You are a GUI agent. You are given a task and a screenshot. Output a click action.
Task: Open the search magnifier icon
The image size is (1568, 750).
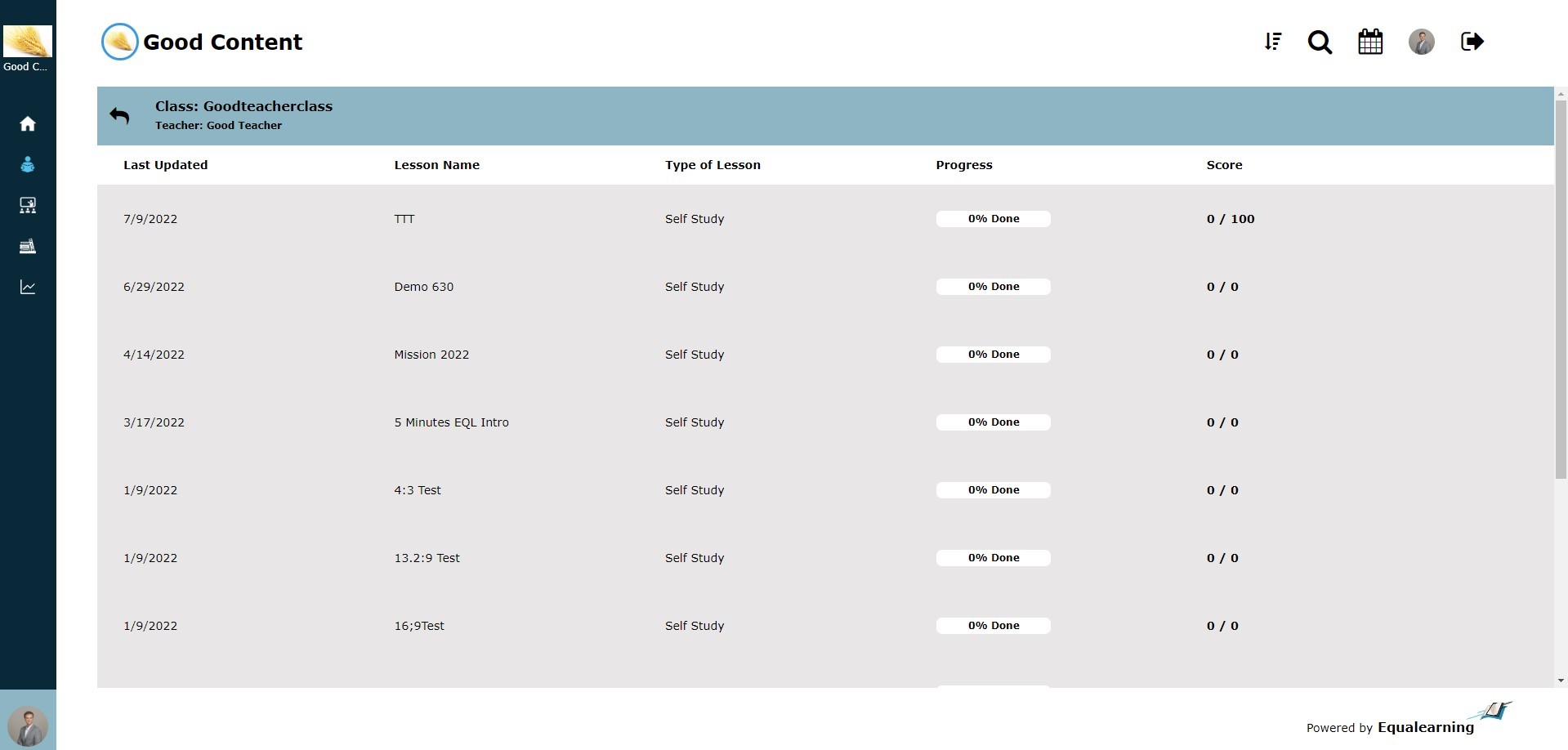point(1320,42)
